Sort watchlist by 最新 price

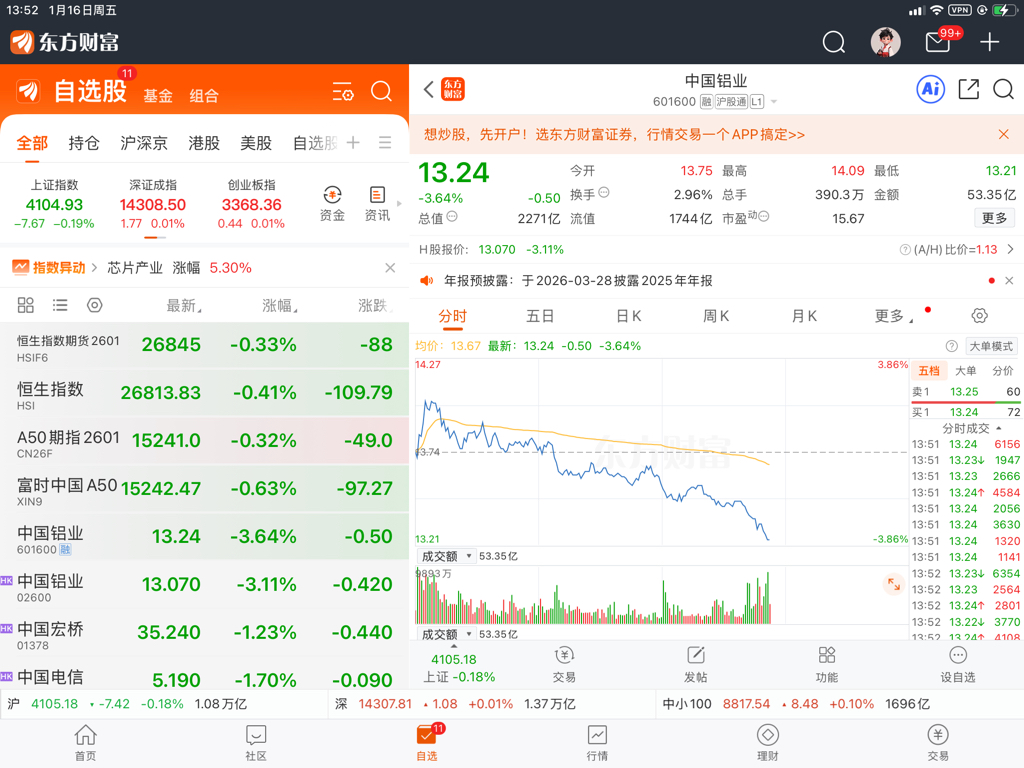[x=184, y=306]
